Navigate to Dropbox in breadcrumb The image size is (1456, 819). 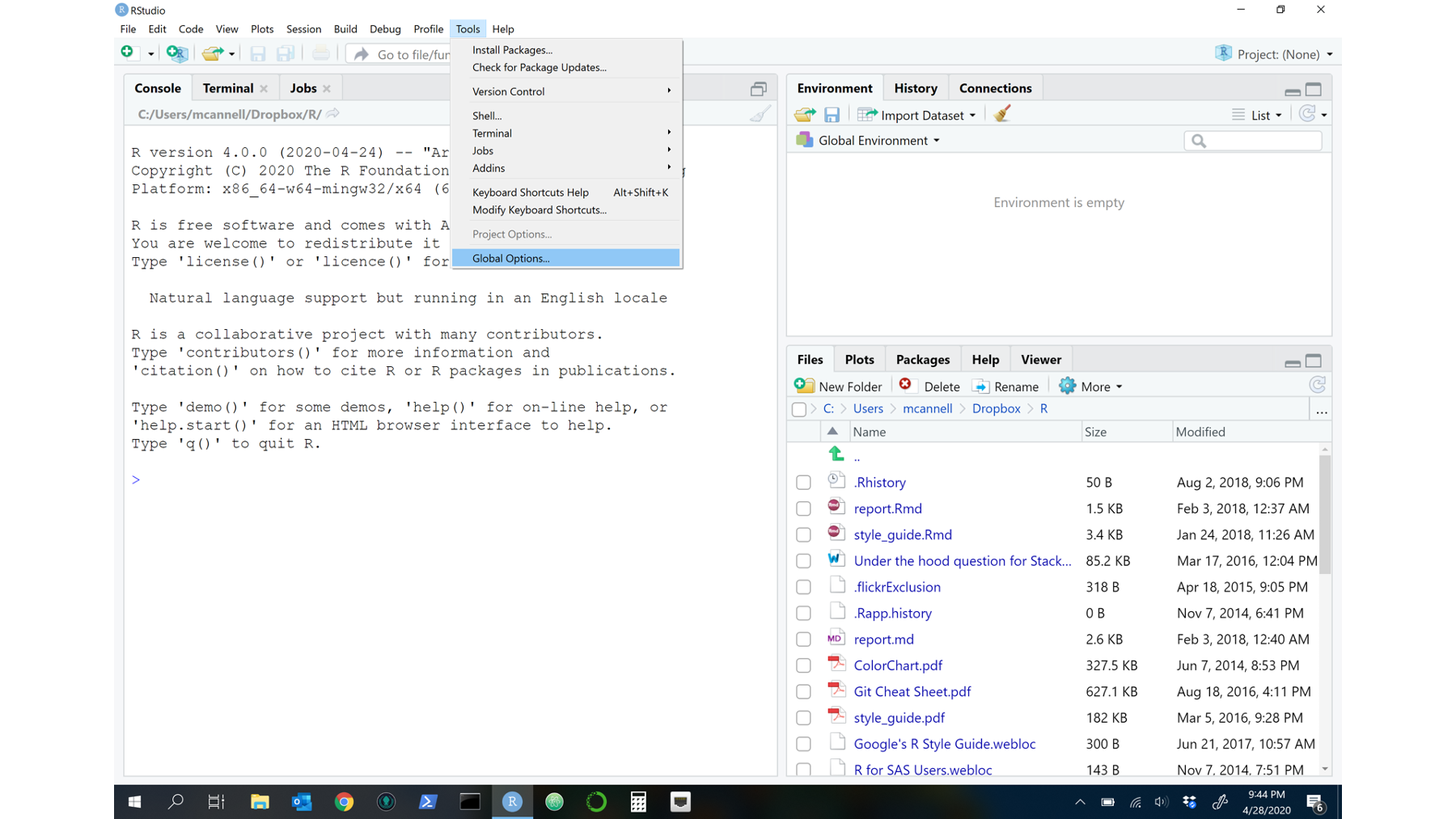pyautogui.click(x=996, y=409)
